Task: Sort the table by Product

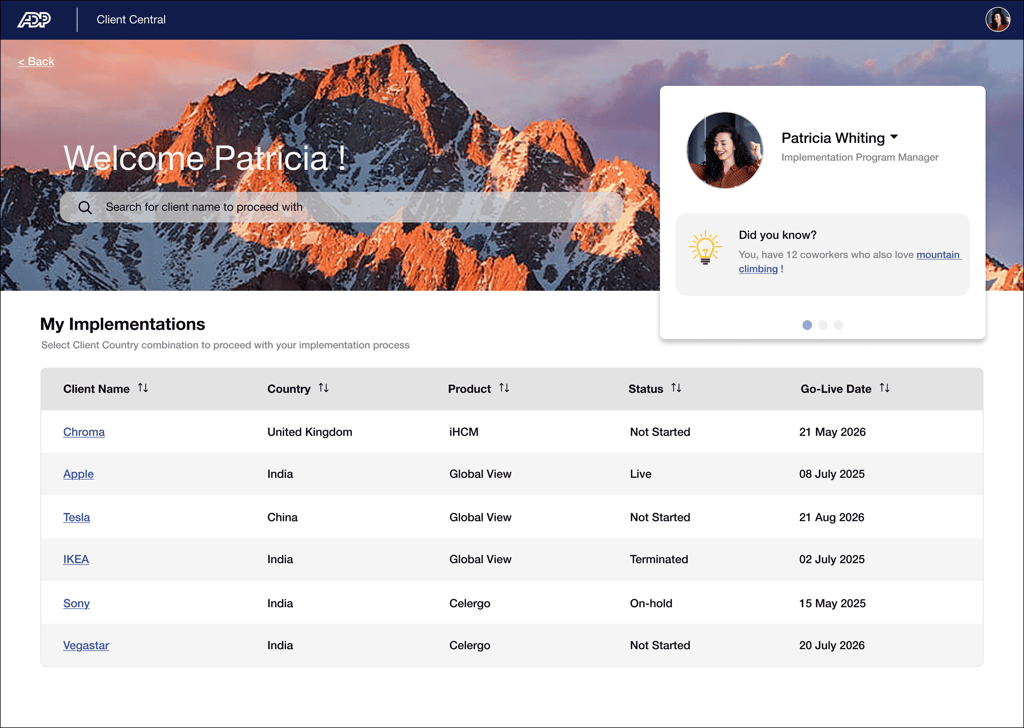Action: pos(504,388)
